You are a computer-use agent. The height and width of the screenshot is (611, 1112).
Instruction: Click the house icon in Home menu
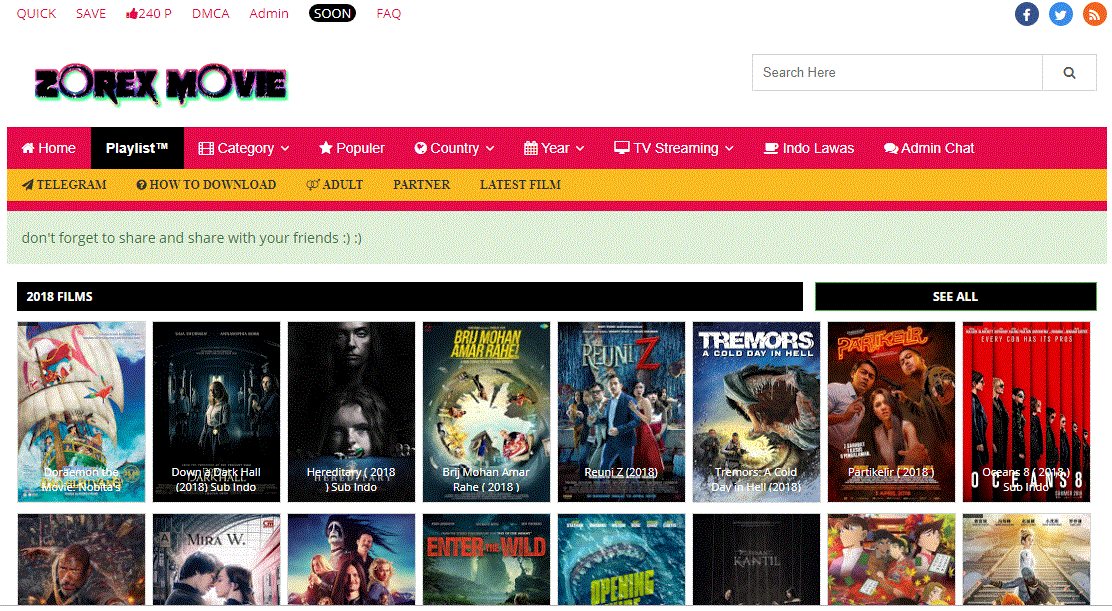[x=28, y=148]
